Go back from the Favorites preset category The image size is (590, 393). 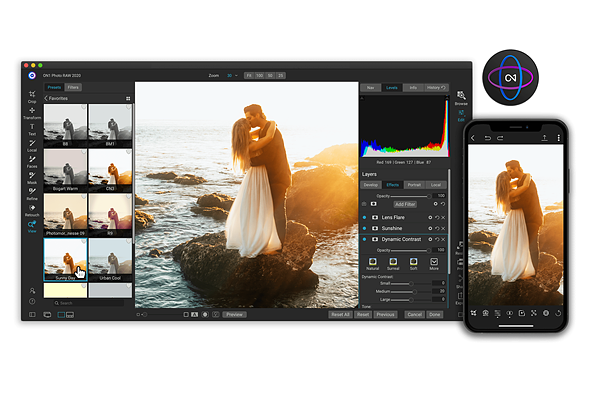(x=46, y=98)
